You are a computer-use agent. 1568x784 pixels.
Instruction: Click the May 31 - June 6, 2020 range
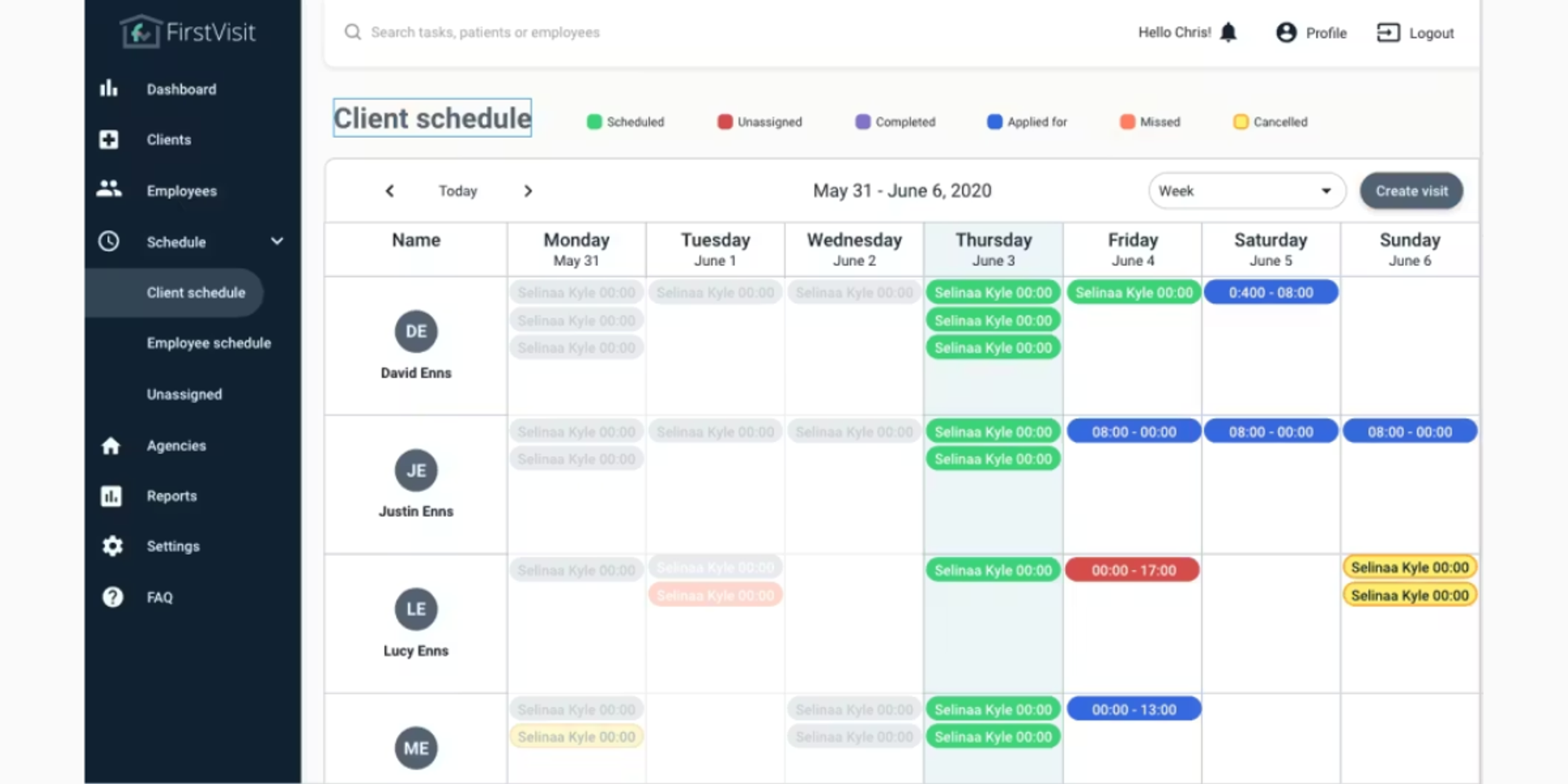click(902, 191)
